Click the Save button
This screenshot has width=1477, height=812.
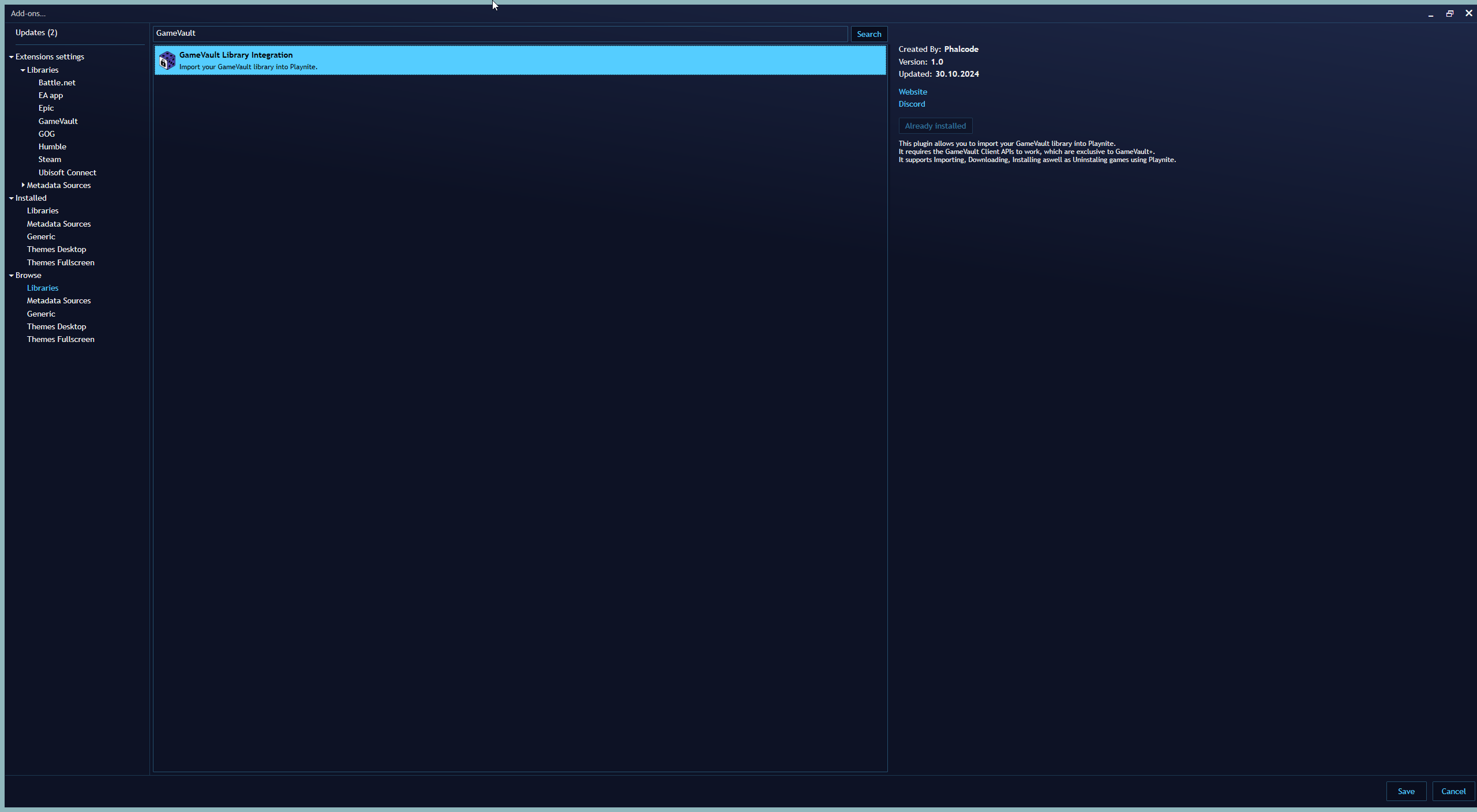click(1406, 791)
